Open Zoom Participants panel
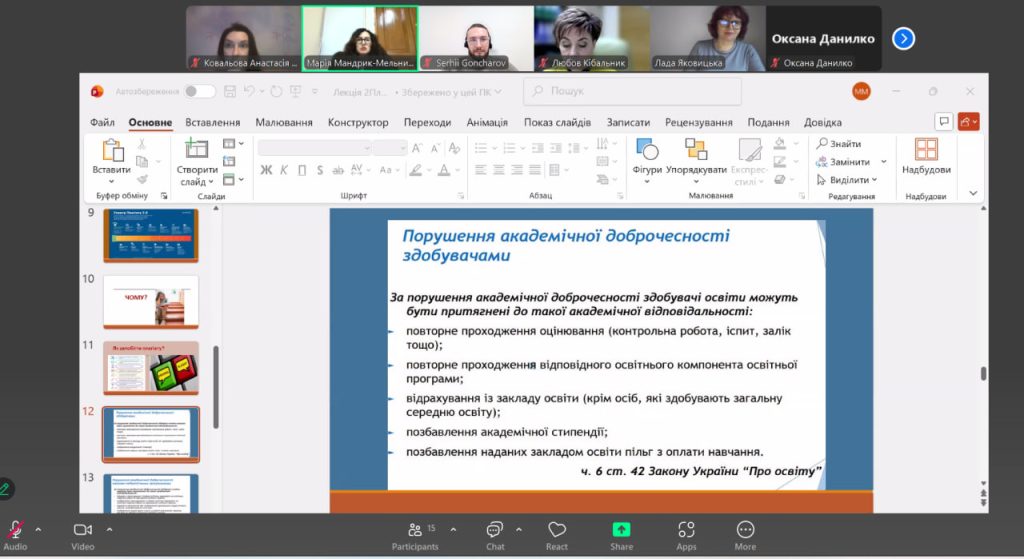 (x=415, y=530)
